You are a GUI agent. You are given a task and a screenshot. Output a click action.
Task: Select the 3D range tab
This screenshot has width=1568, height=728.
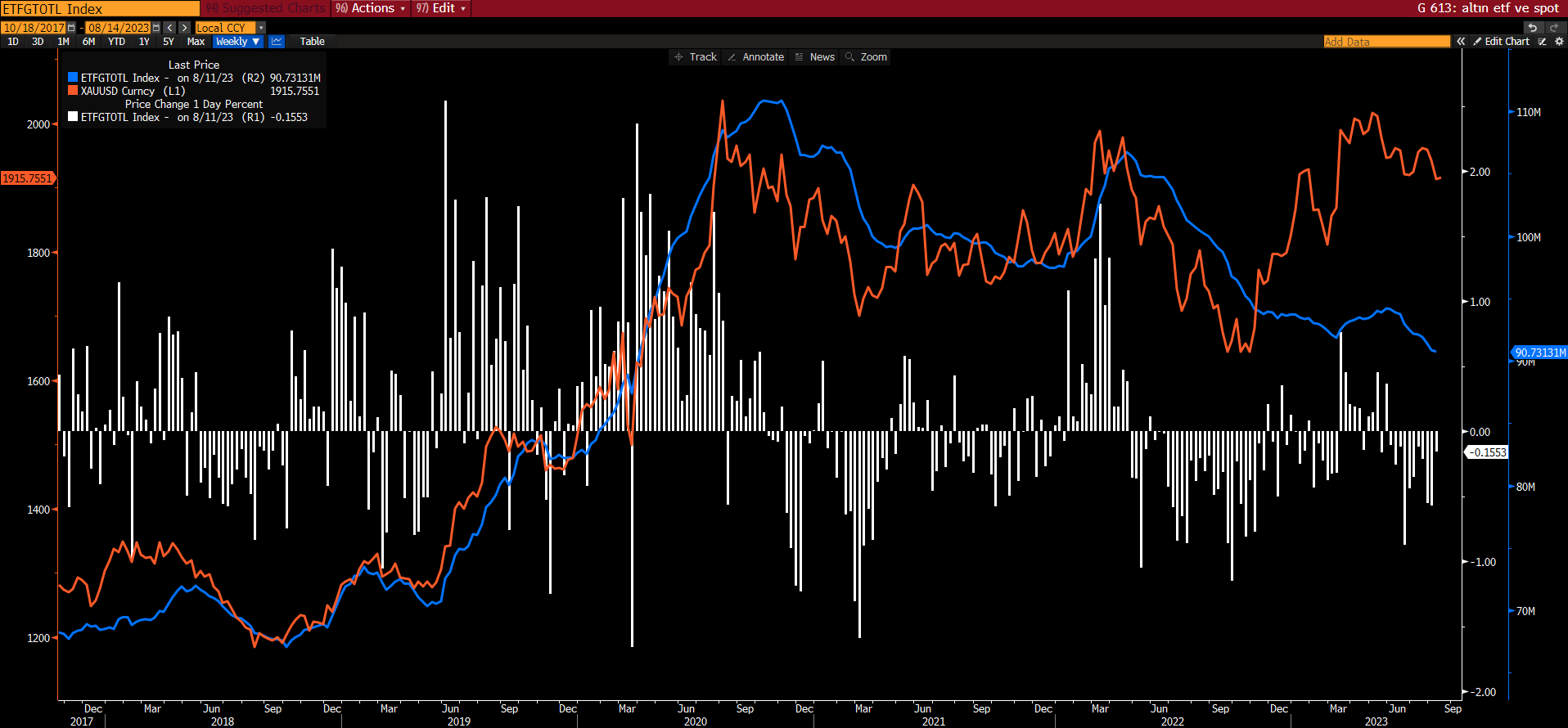[38, 41]
